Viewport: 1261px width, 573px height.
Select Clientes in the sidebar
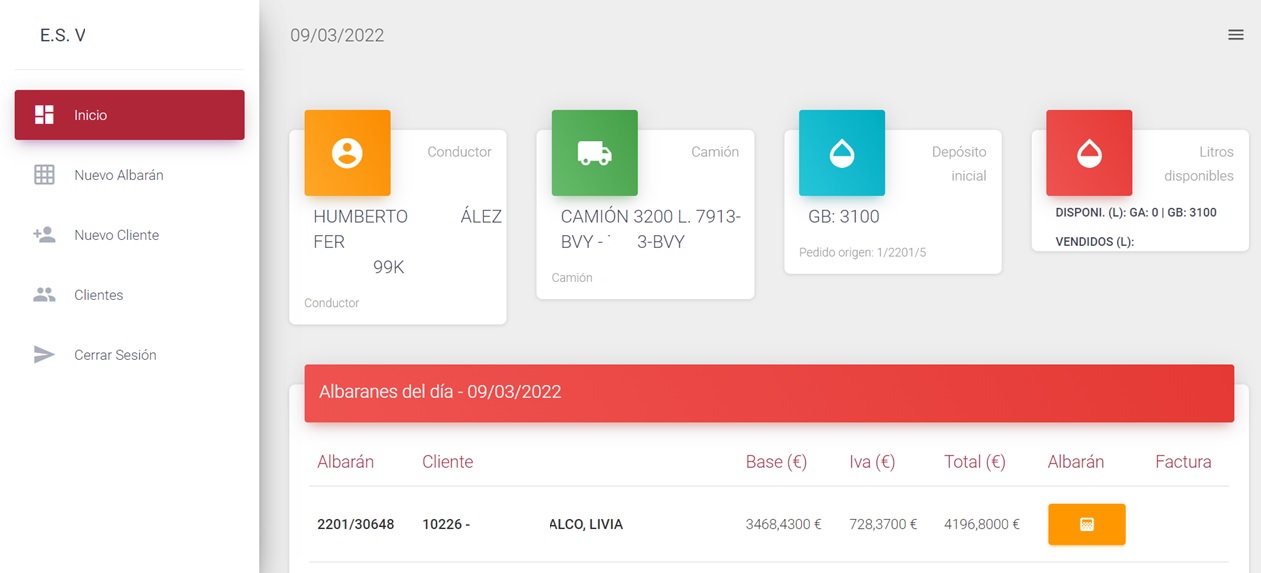(99, 295)
